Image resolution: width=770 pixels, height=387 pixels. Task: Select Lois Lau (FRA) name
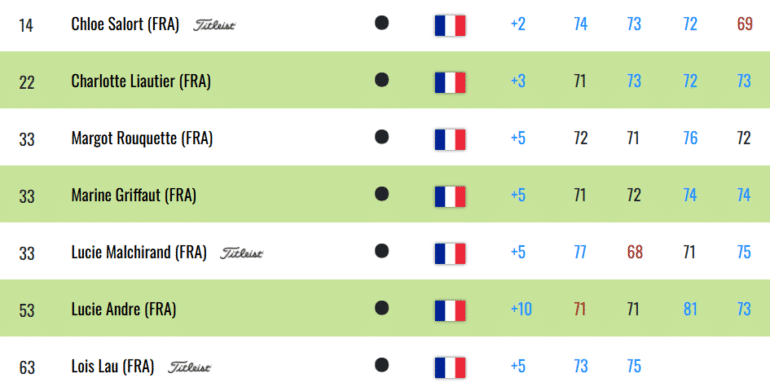click(113, 366)
